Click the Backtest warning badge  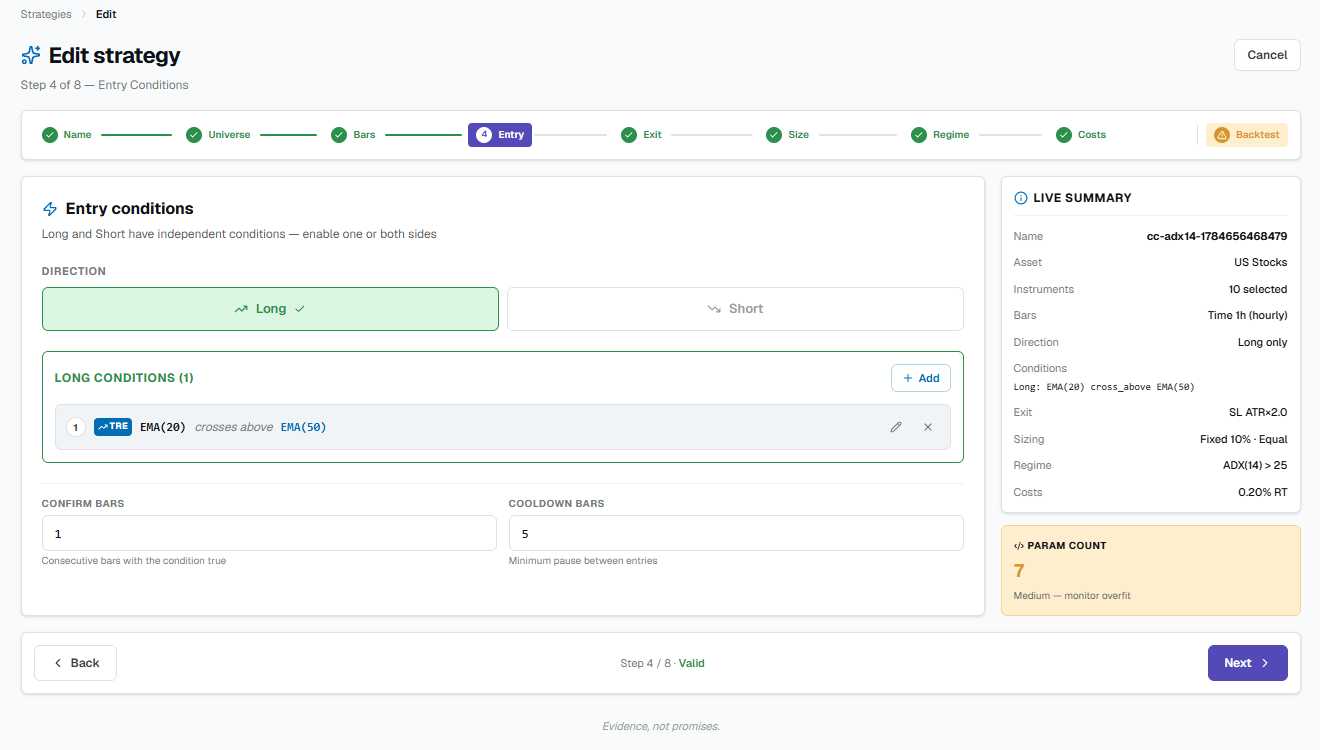pos(1247,135)
